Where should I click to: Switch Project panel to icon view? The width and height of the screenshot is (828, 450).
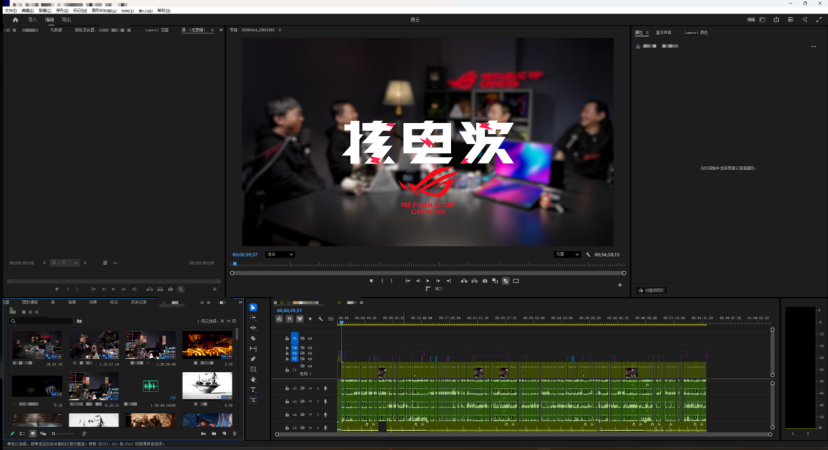click(x=33, y=434)
